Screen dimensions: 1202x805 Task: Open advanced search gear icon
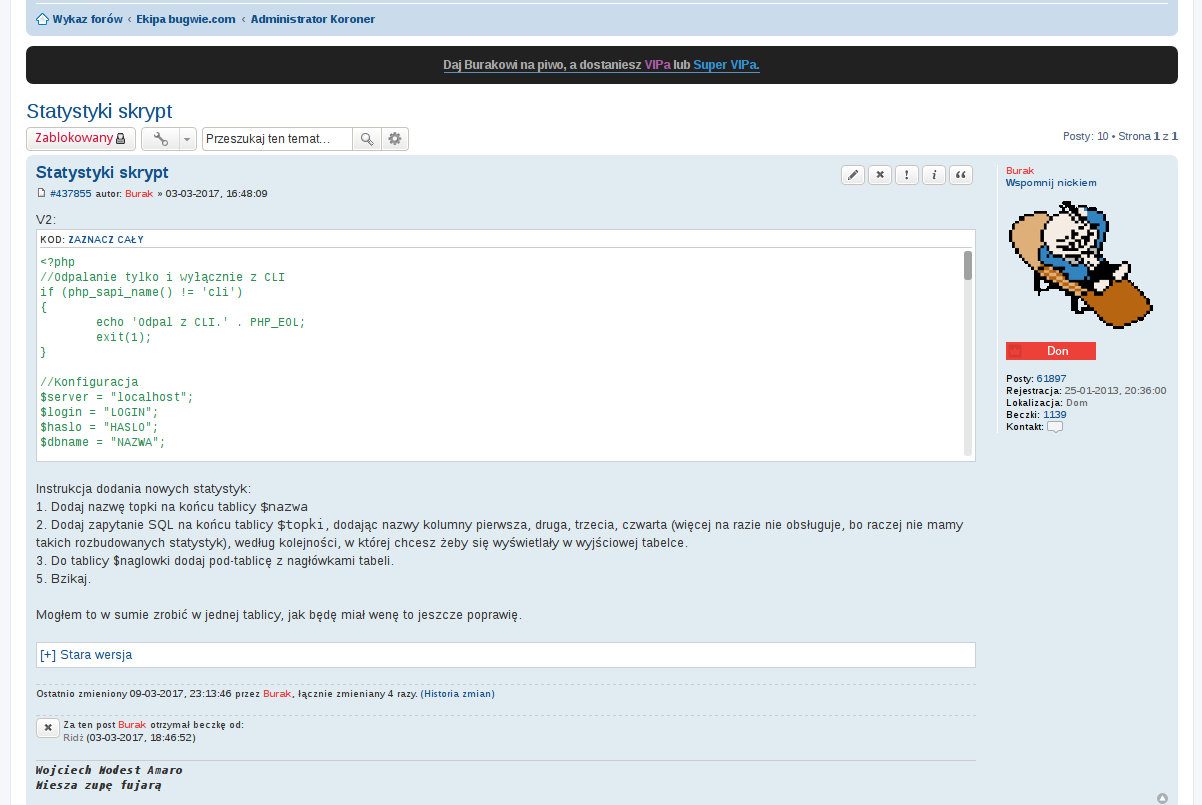395,139
